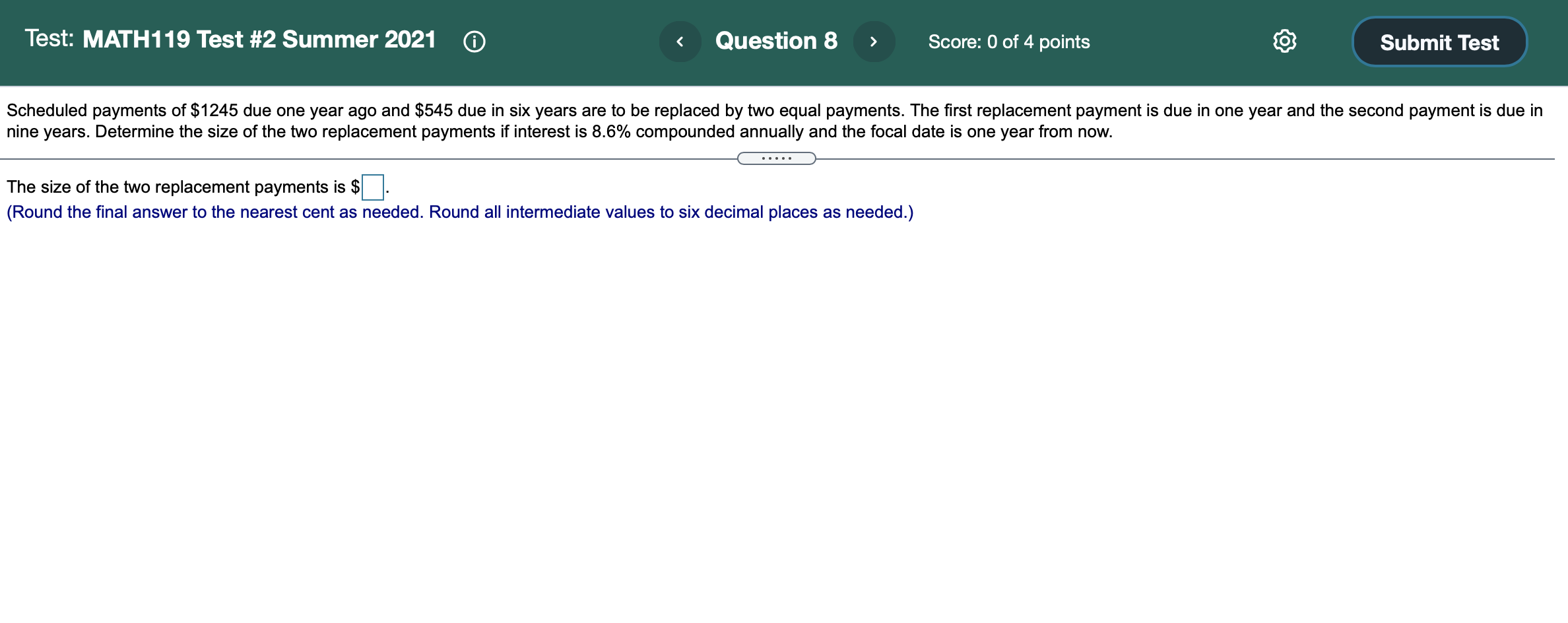
Task: Click the Submit Test button
Action: click(x=1439, y=42)
